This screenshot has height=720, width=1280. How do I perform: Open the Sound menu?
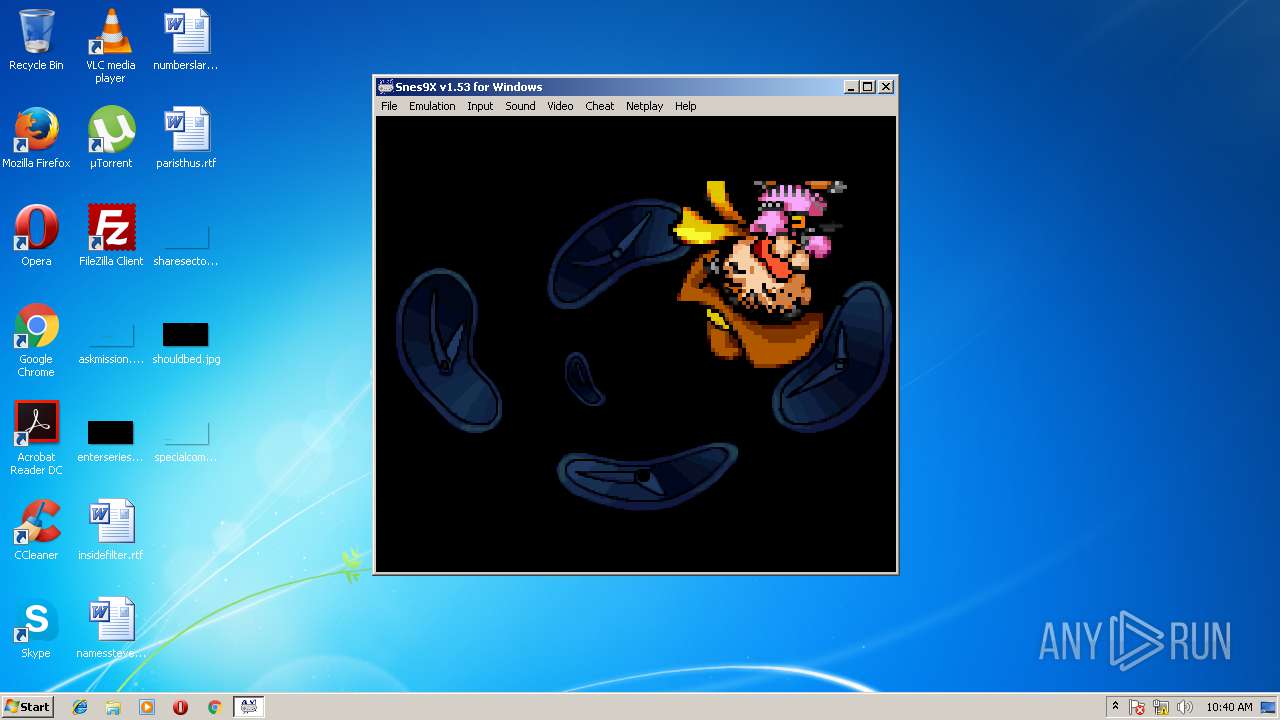(520, 106)
